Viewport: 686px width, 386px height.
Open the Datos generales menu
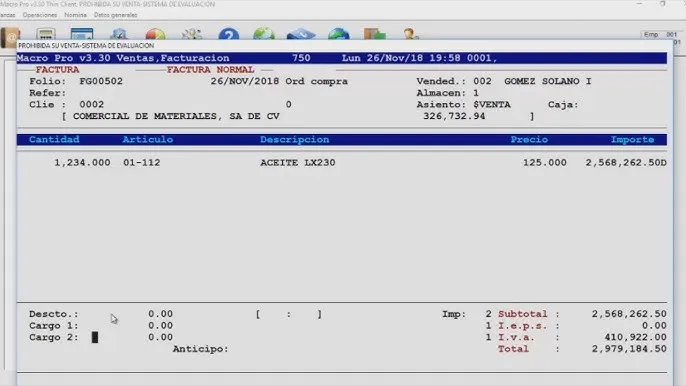pos(116,15)
